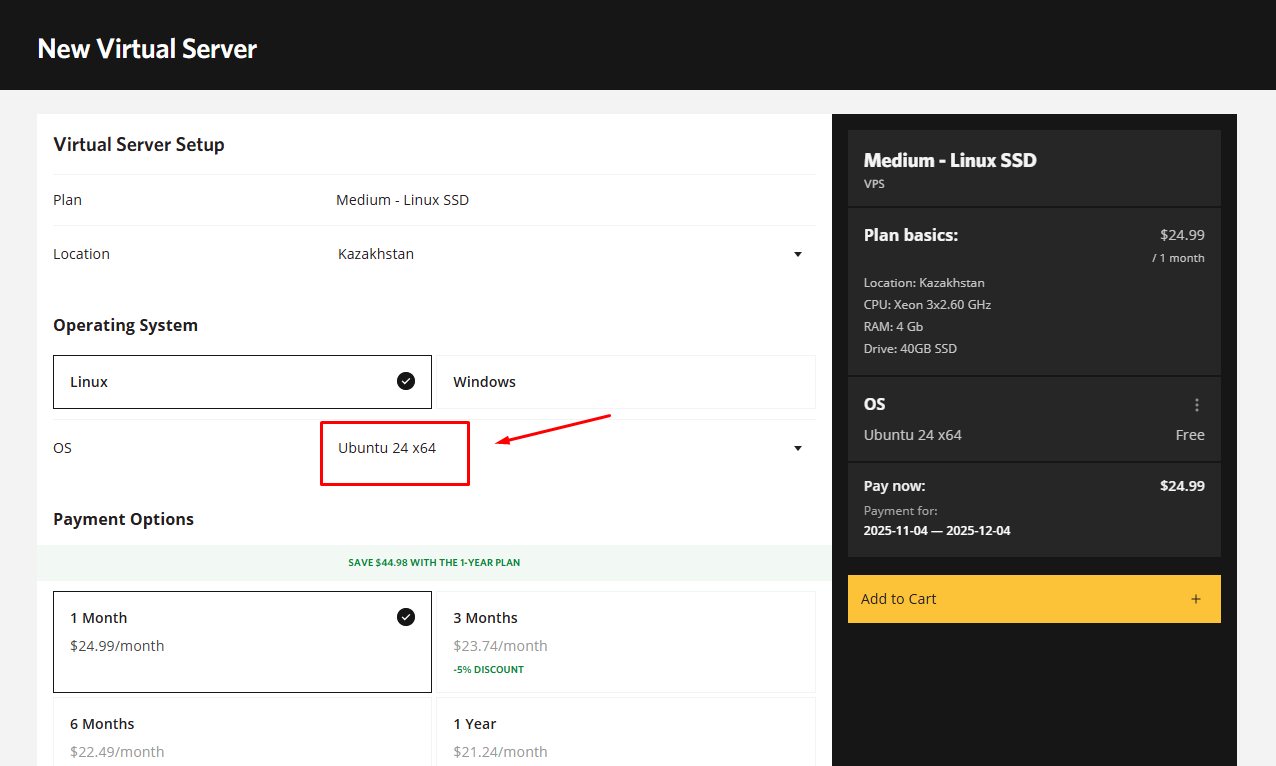Open the OS version dropdown arrow
Screen dimensions: 1276x766
click(798, 448)
